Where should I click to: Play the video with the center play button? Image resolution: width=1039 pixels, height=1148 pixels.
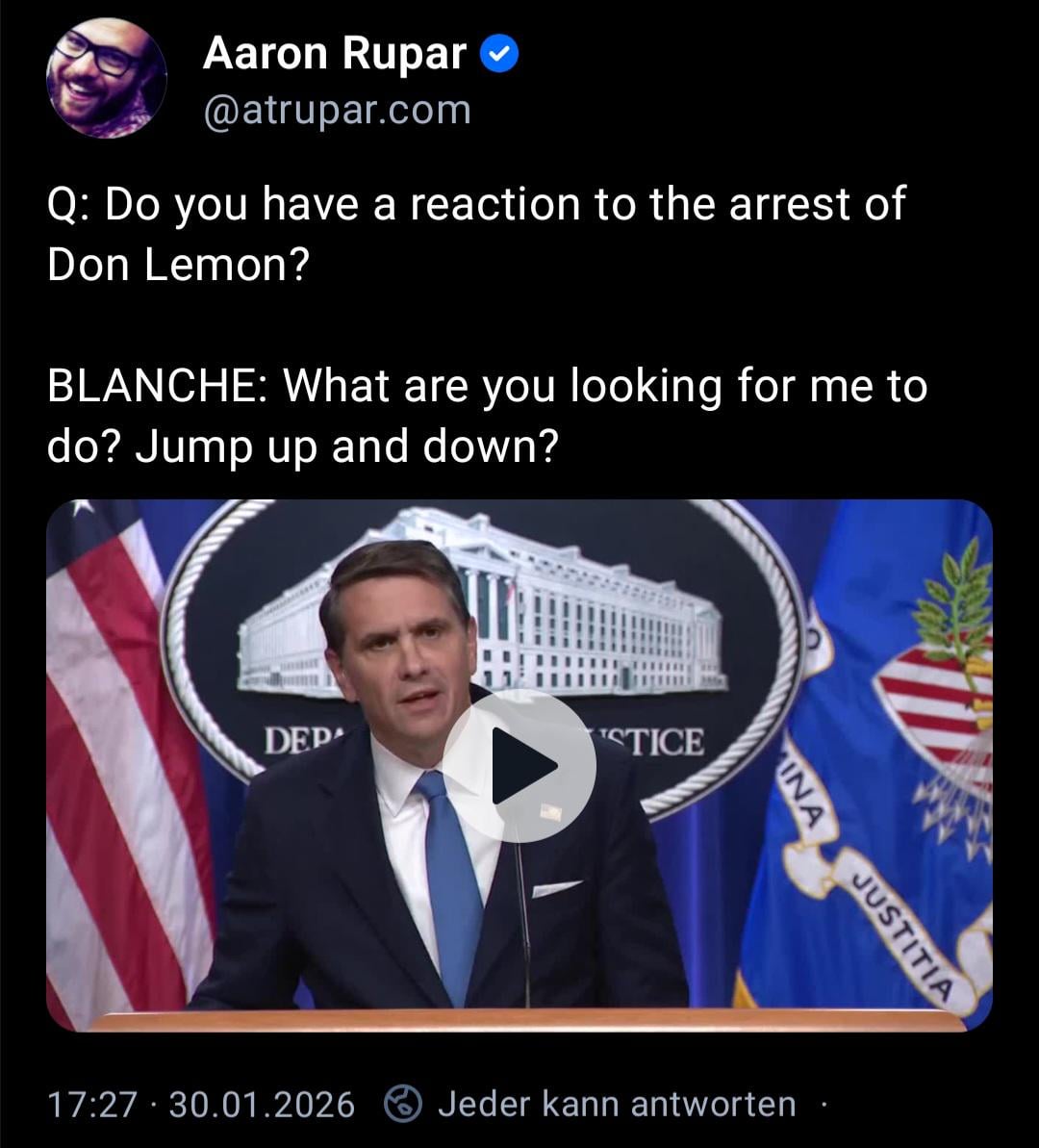(519, 765)
